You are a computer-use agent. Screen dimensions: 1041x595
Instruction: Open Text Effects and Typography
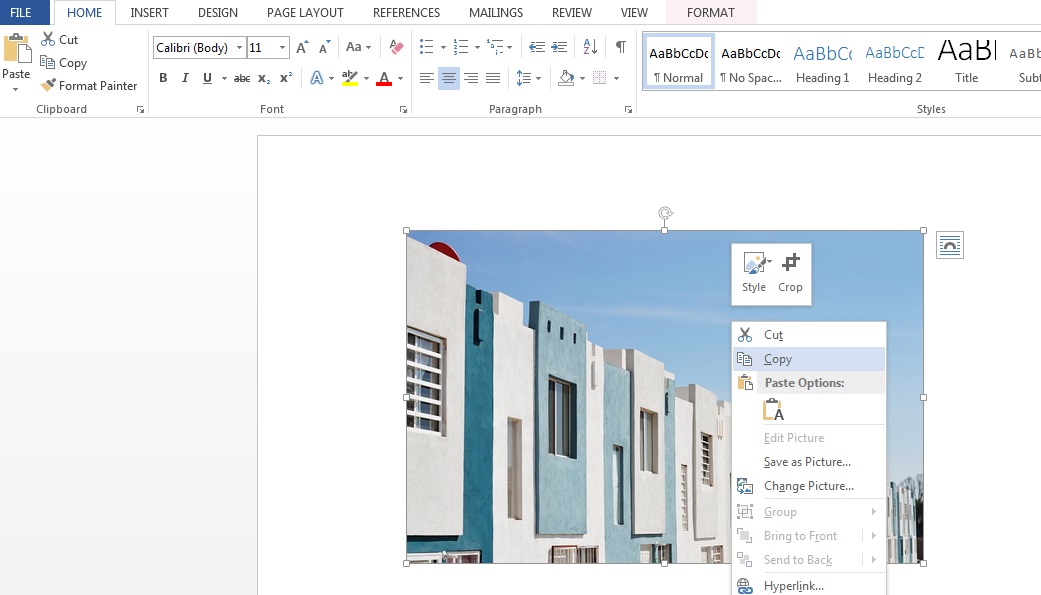317,78
